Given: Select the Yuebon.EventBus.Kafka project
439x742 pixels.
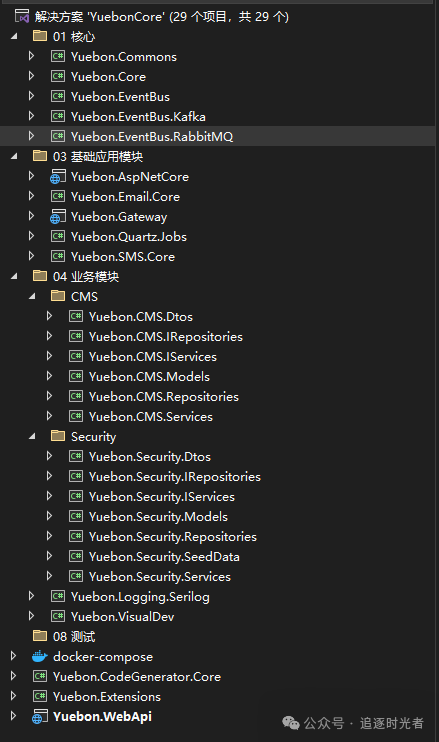Looking at the screenshot, I should tap(138, 116).
